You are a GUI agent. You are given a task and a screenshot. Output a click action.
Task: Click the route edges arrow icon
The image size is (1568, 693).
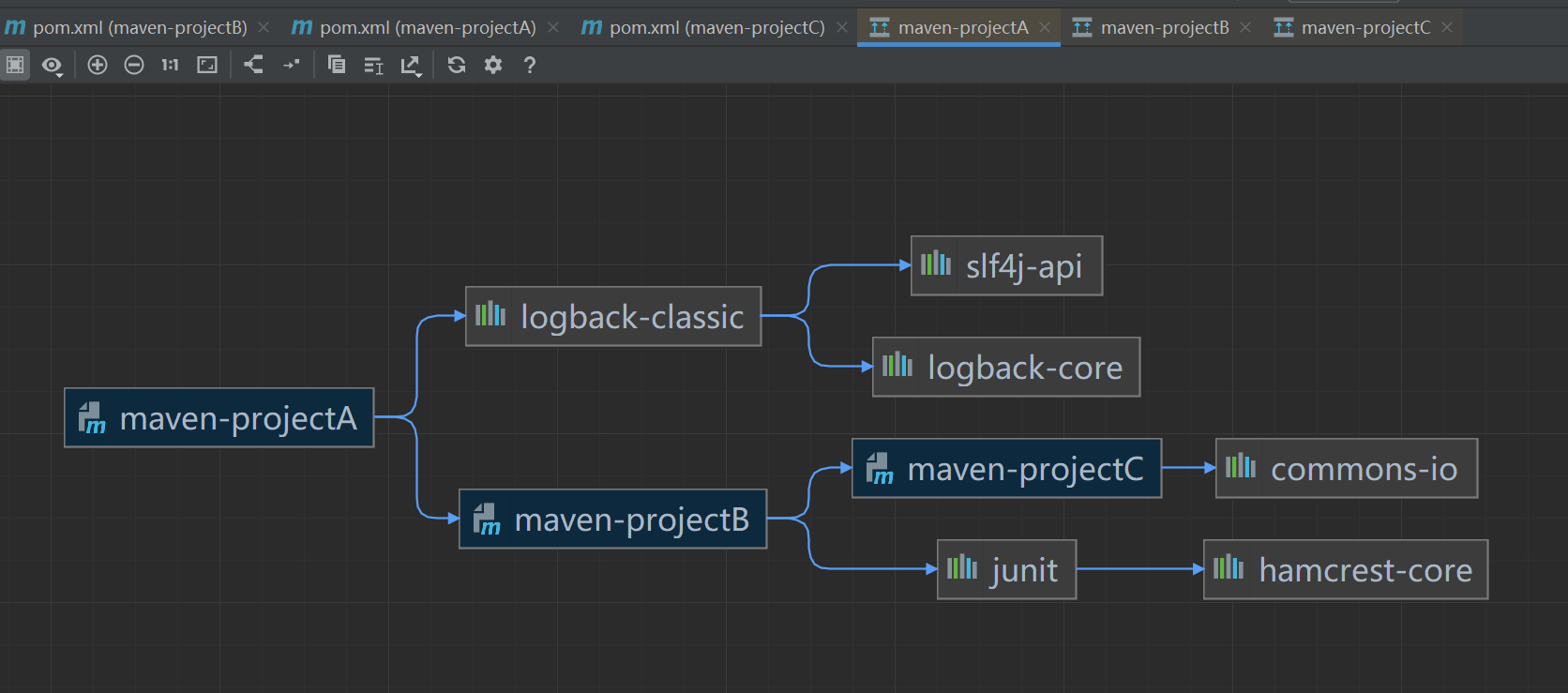291,65
